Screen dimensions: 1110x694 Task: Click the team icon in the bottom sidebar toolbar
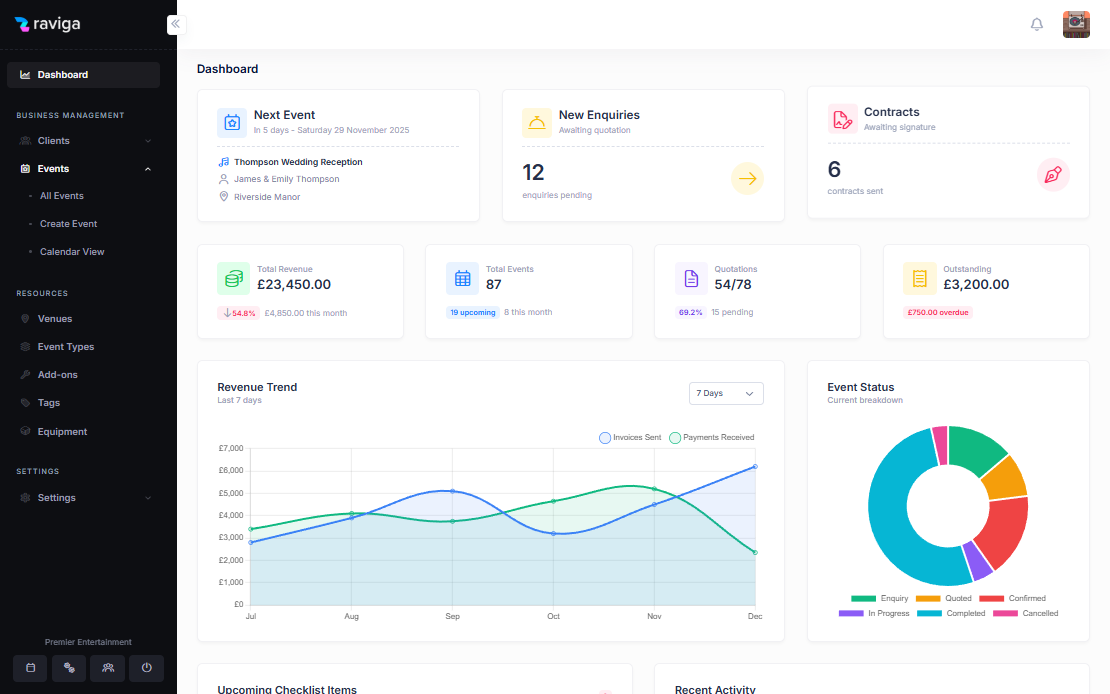pos(107,668)
